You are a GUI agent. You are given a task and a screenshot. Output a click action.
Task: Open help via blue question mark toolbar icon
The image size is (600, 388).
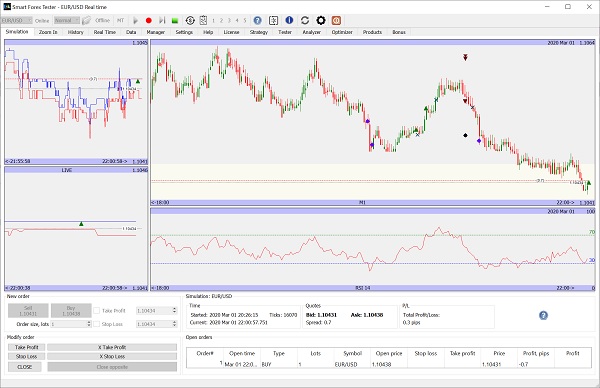pos(258,20)
